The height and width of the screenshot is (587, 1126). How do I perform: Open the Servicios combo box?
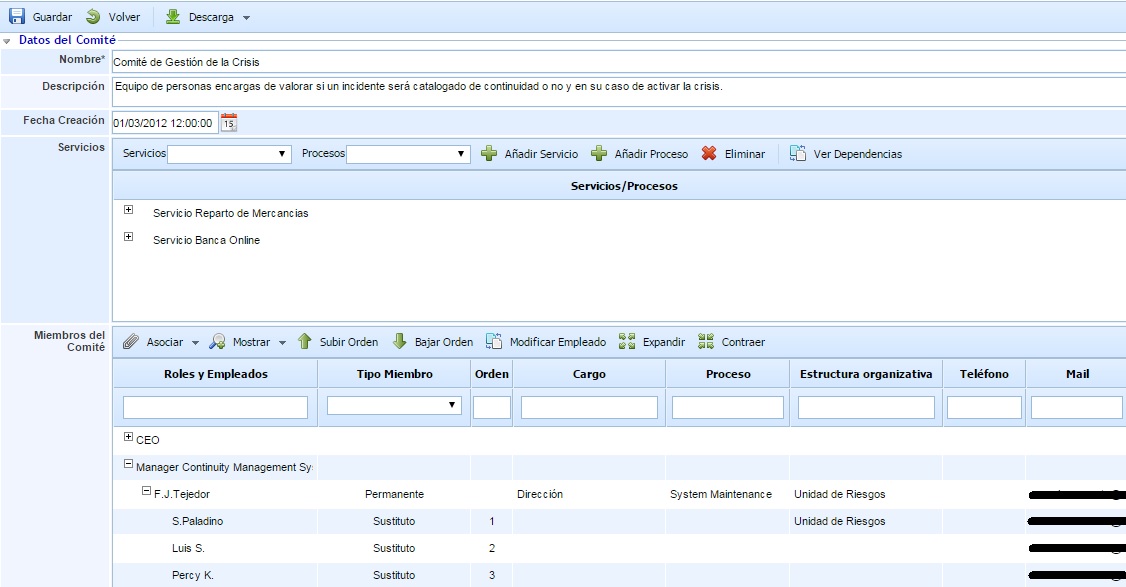229,154
